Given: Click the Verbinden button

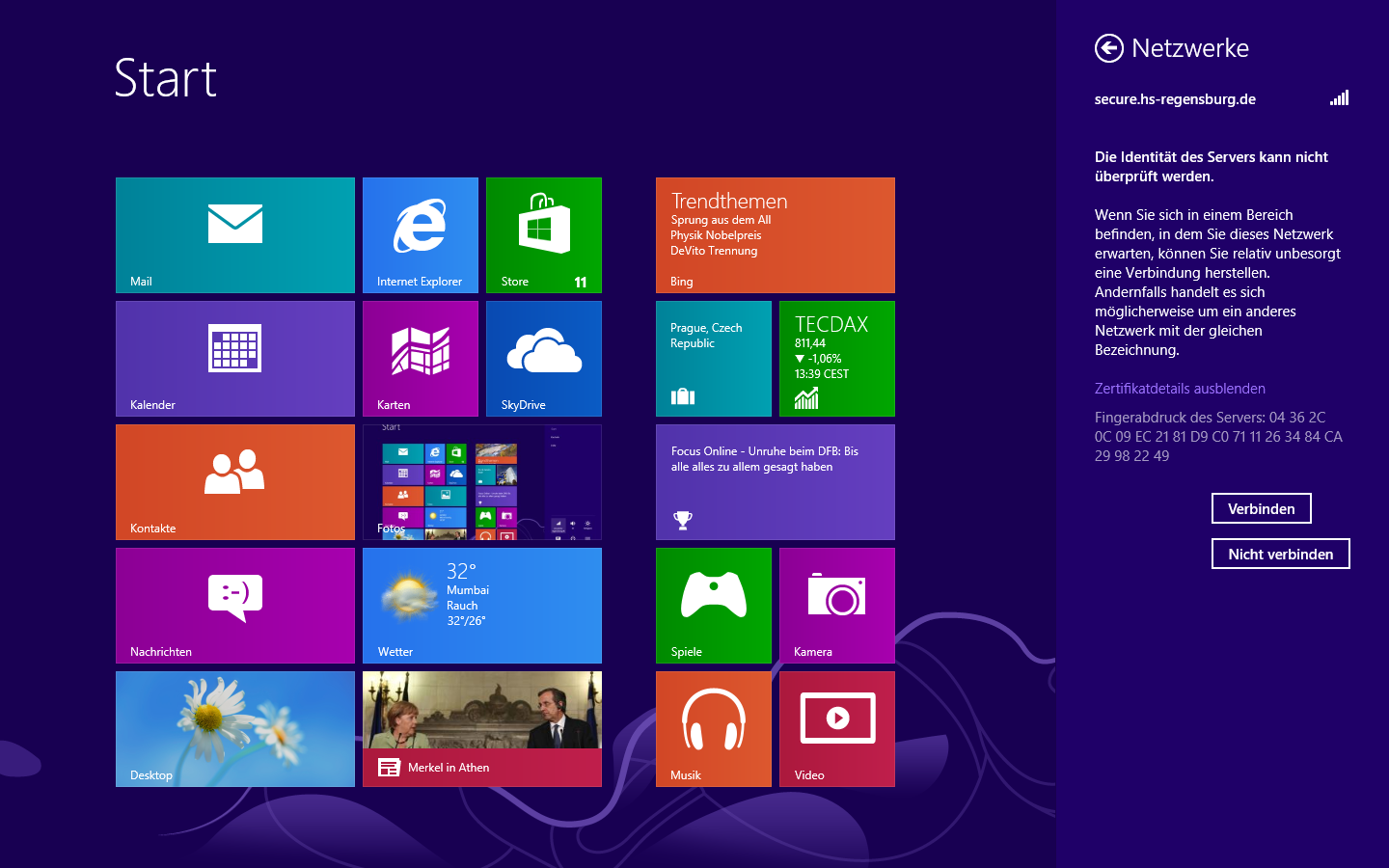Looking at the screenshot, I should [x=1262, y=508].
